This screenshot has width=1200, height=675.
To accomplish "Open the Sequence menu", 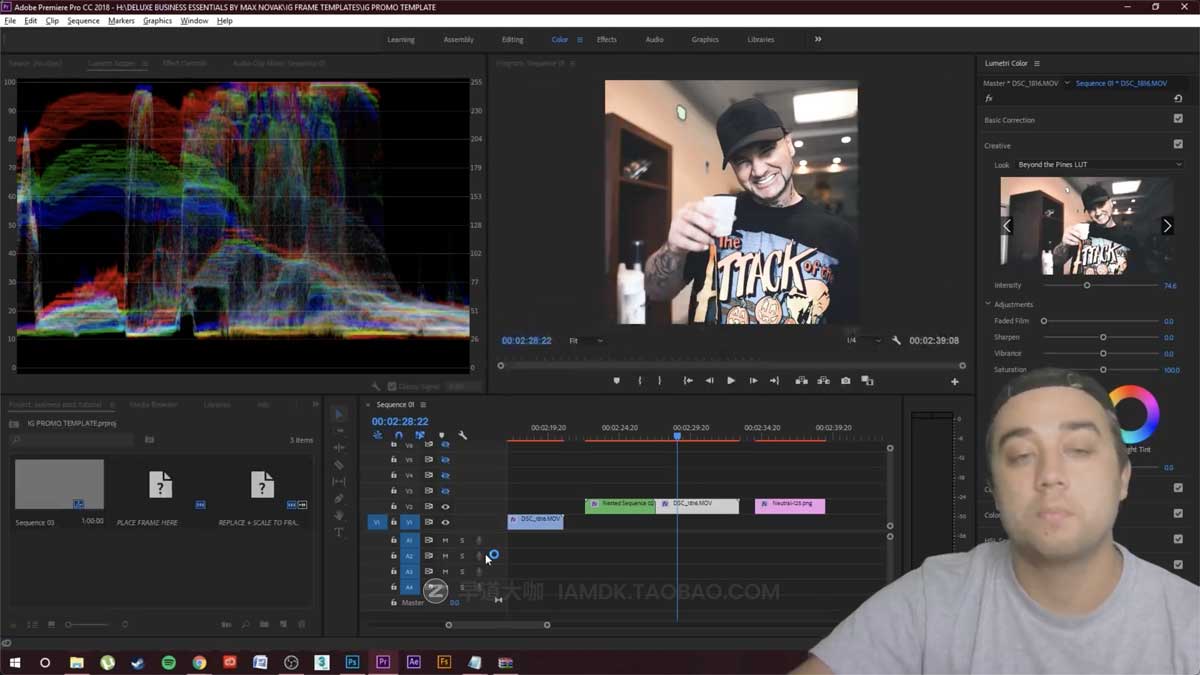I will [x=83, y=21].
